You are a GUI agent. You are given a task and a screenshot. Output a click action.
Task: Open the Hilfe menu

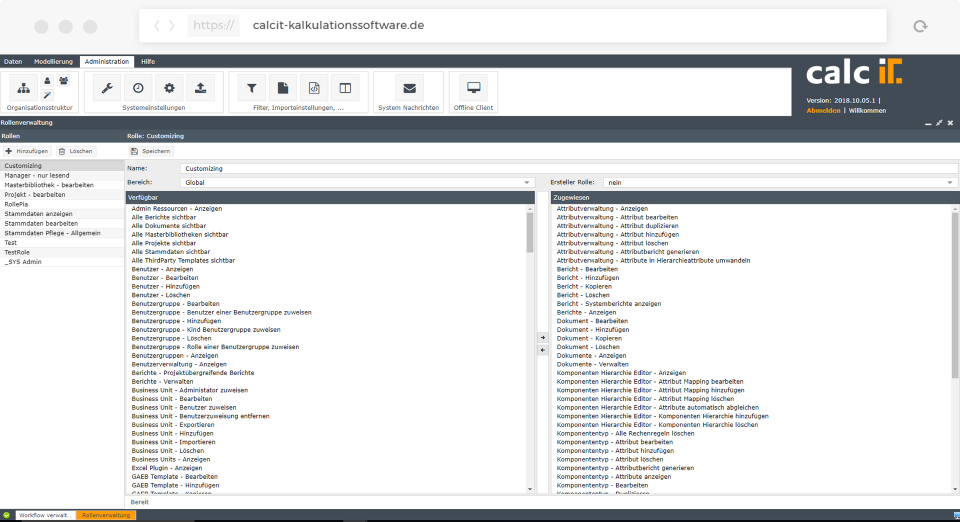pyautogui.click(x=148, y=61)
